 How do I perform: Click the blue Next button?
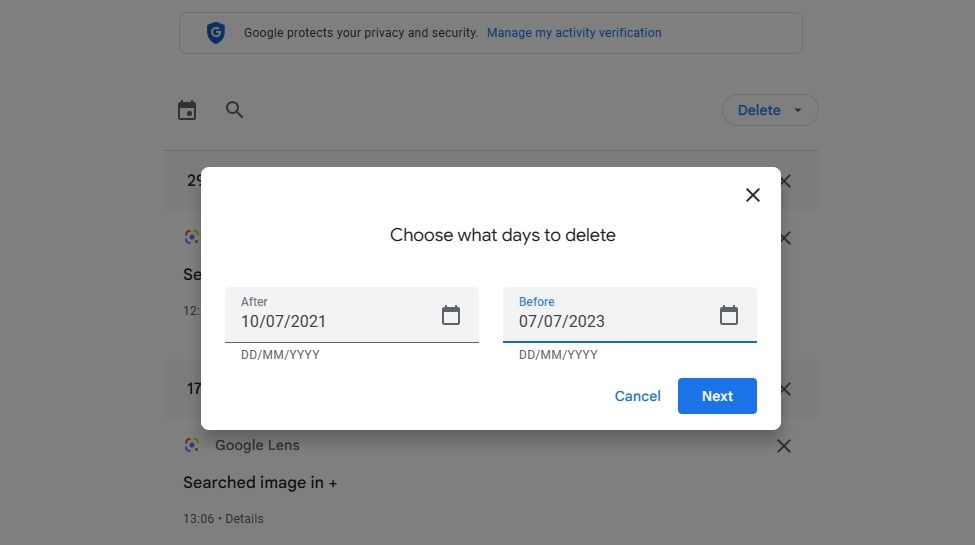tap(717, 396)
